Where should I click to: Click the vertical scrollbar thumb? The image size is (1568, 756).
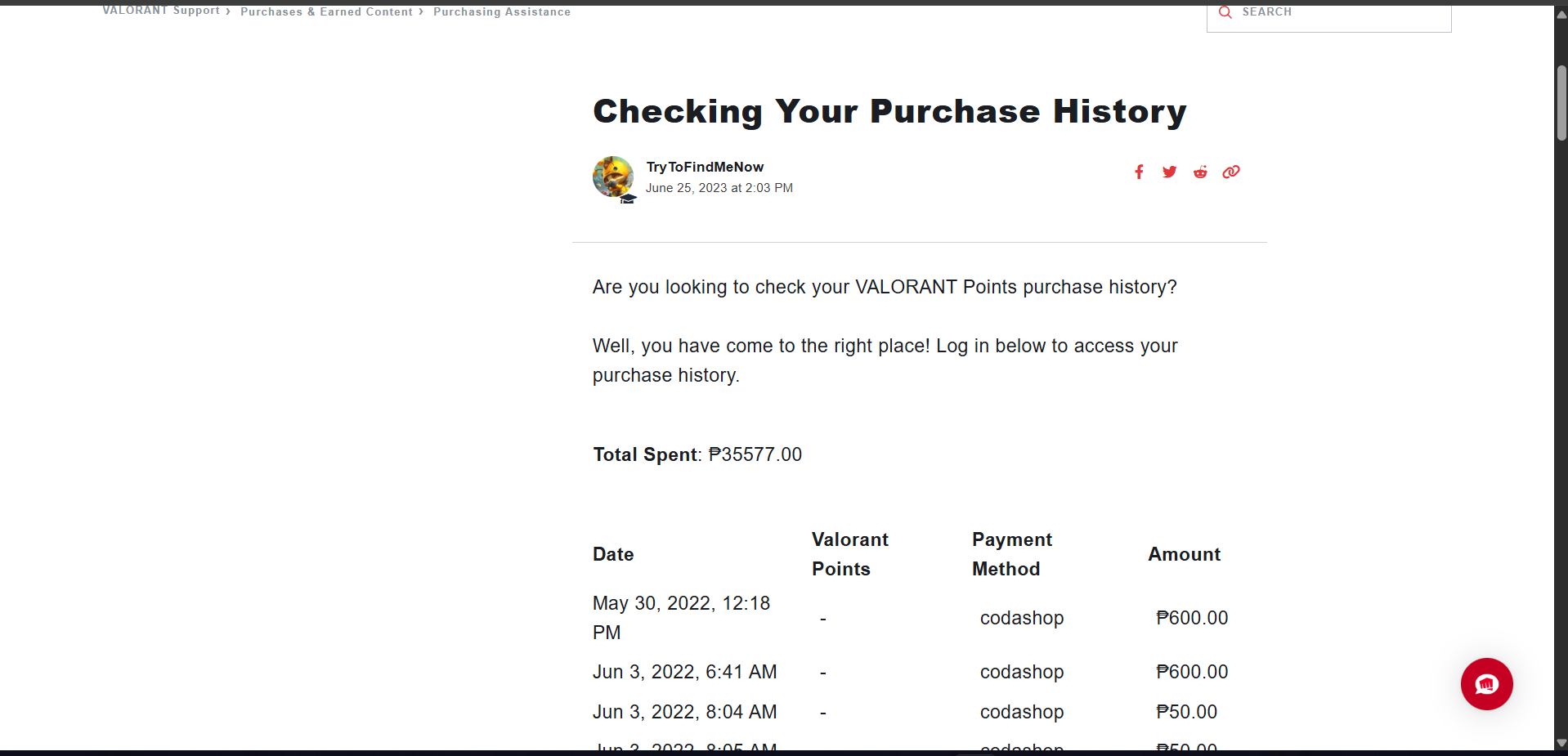[x=1561, y=102]
